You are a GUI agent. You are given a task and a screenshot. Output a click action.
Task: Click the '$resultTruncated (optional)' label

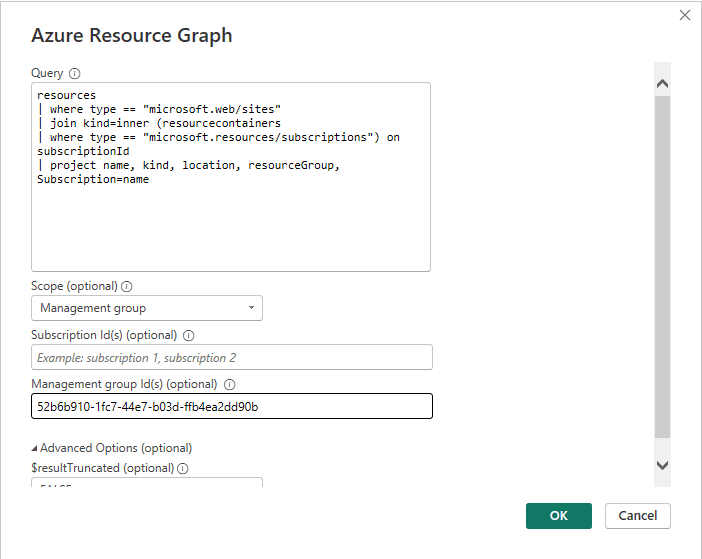pyautogui.click(x=103, y=468)
